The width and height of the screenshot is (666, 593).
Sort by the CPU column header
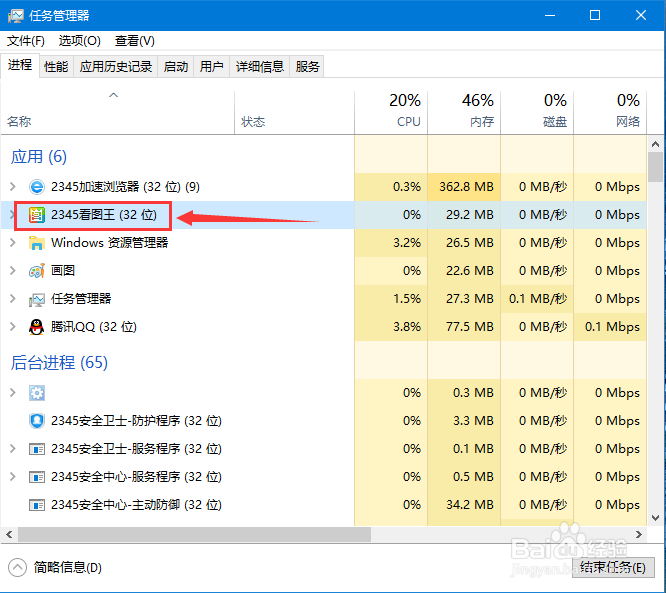click(x=391, y=113)
